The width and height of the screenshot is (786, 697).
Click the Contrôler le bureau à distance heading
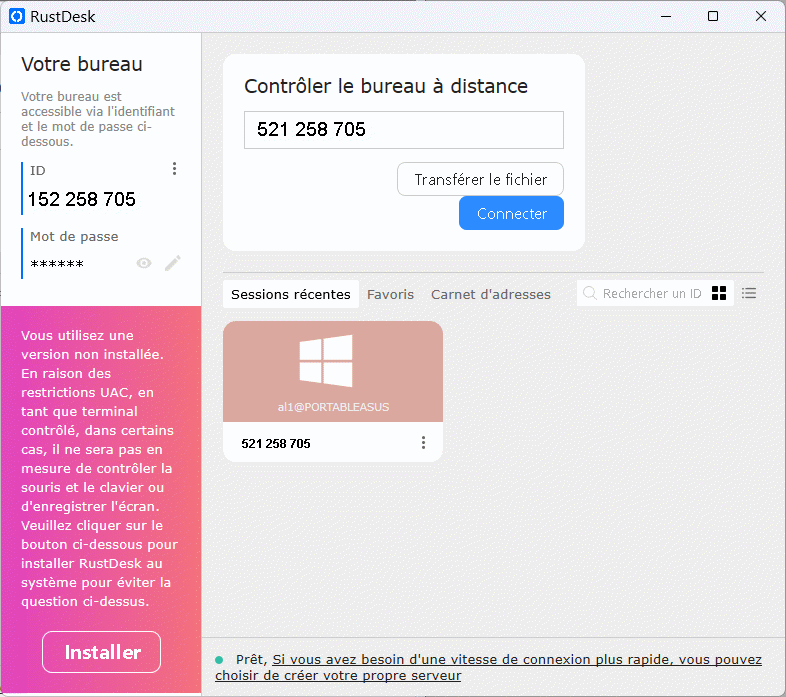tap(386, 86)
